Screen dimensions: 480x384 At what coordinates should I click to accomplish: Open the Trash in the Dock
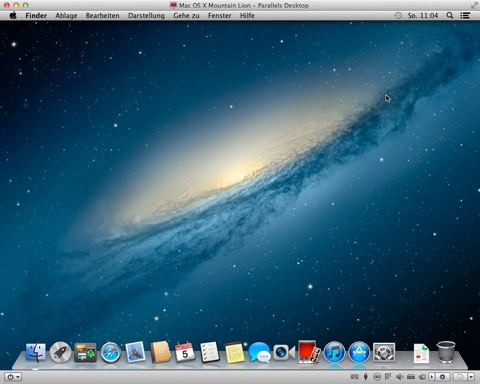pos(446,352)
